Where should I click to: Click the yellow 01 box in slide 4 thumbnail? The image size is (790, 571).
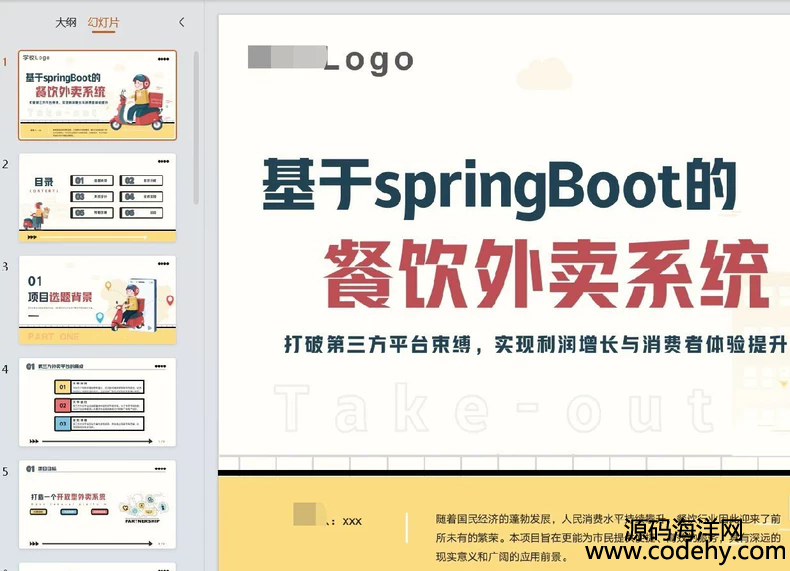(x=62, y=387)
